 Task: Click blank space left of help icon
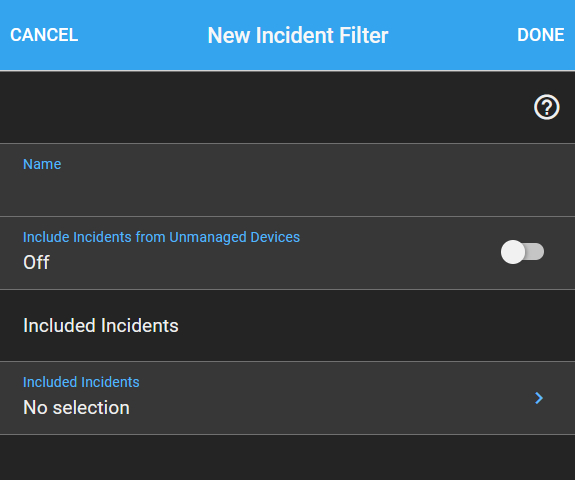264,107
